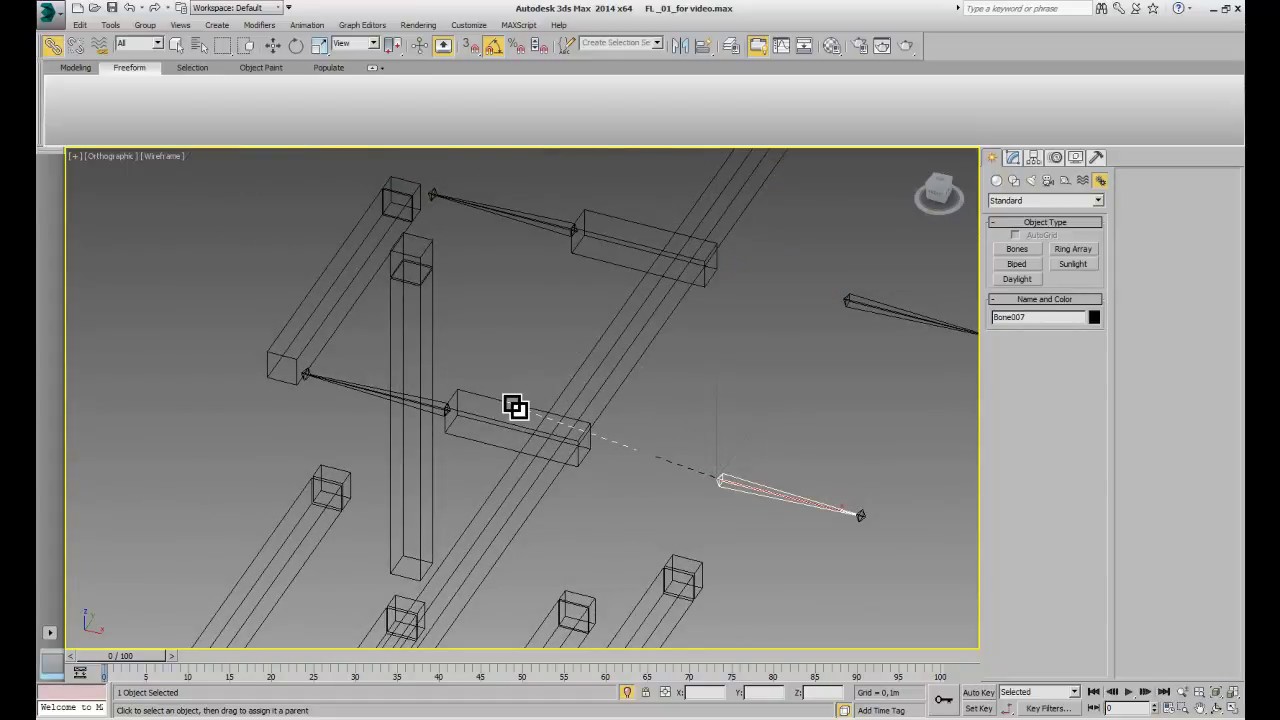Open the Rendering menu

pyautogui.click(x=418, y=25)
